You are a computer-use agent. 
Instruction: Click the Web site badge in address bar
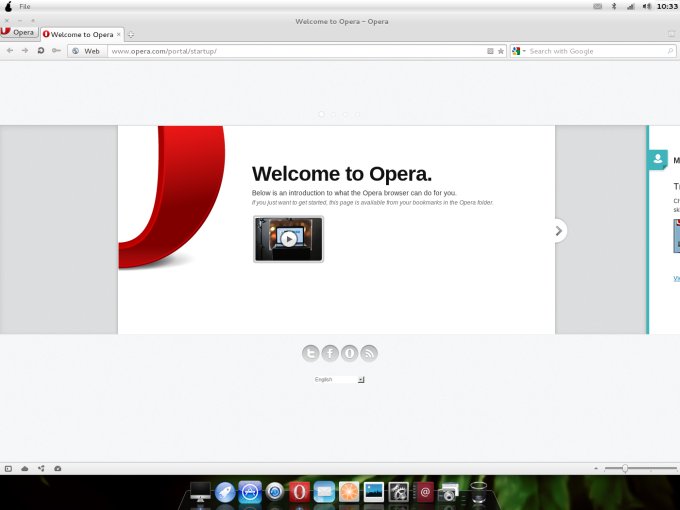click(x=87, y=51)
